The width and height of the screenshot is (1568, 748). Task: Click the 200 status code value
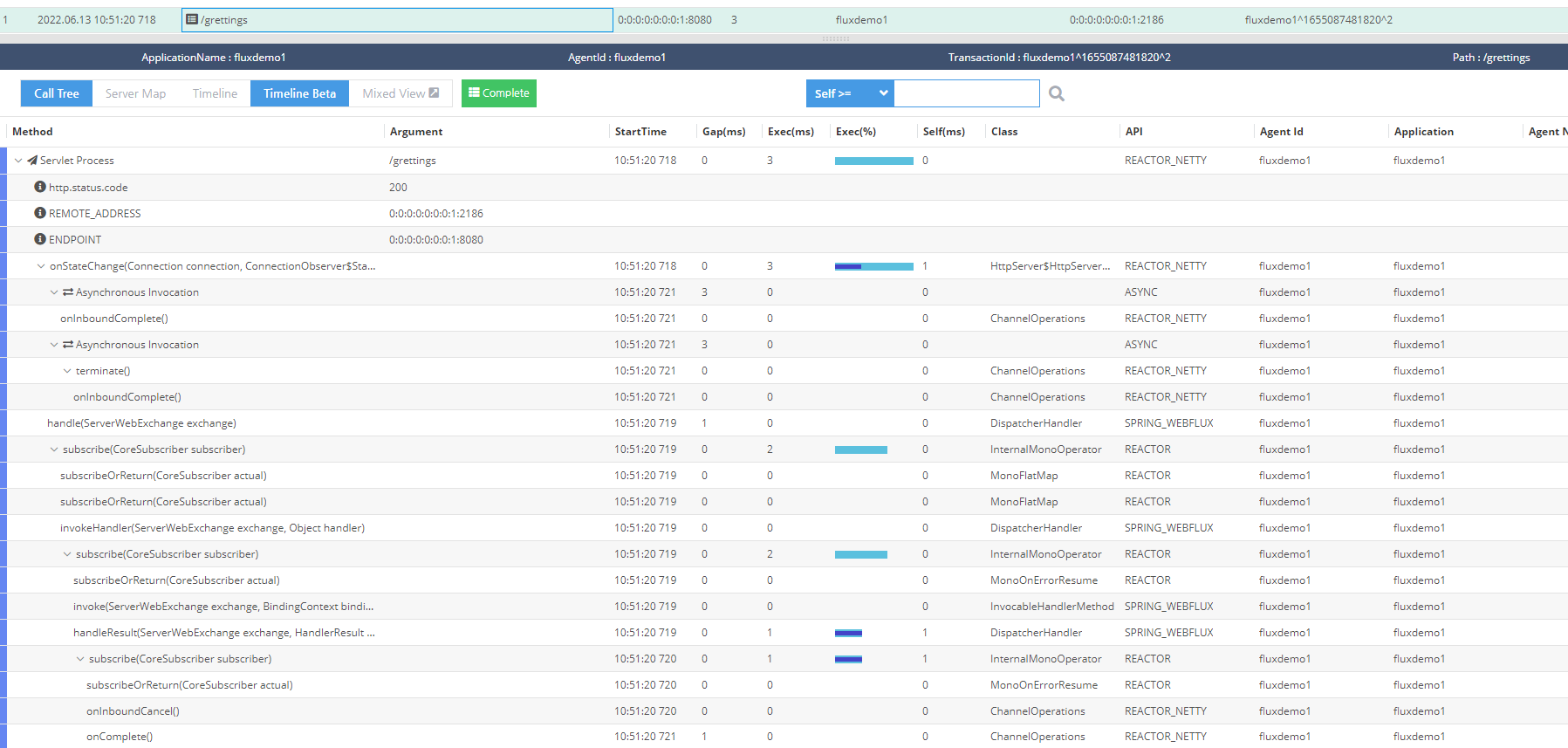pos(398,188)
